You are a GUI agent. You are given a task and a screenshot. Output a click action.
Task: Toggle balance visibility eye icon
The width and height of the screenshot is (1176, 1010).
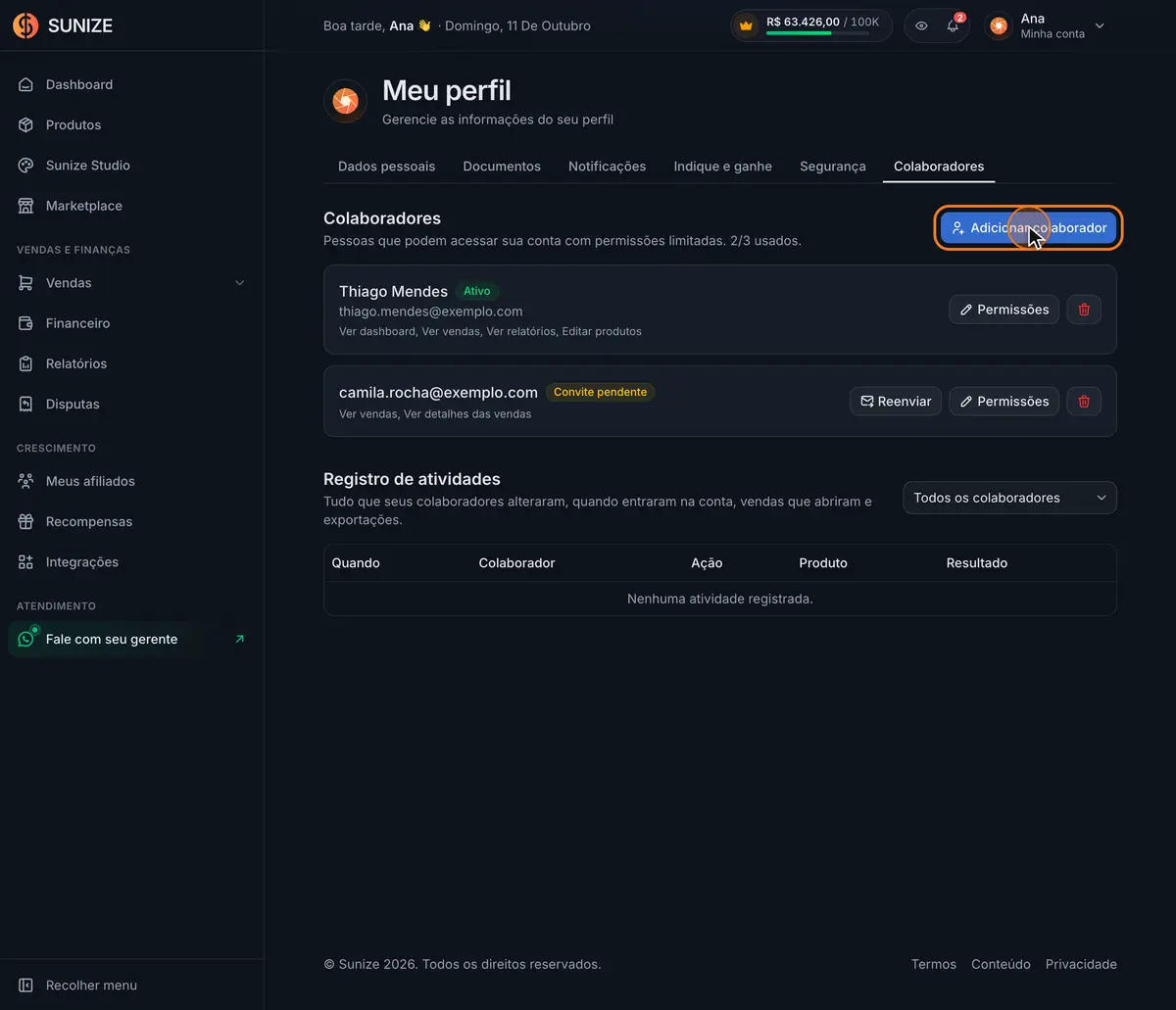click(921, 26)
